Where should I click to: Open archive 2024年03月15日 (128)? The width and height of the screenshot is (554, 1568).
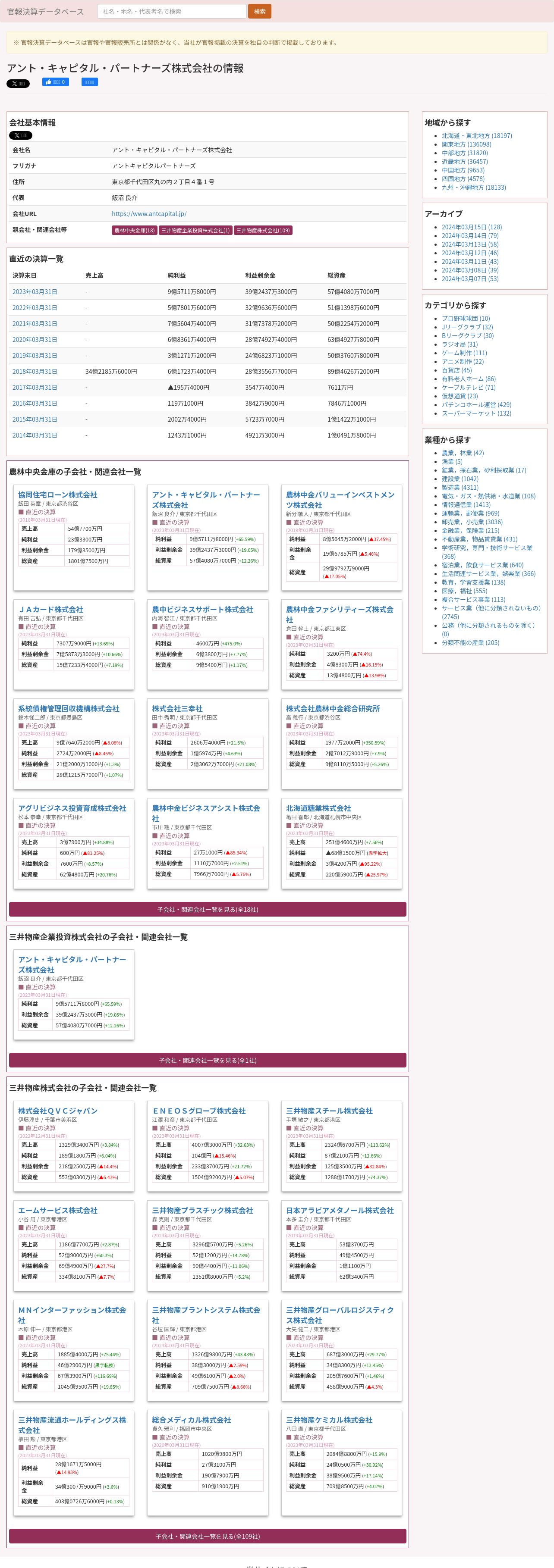coord(472,227)
